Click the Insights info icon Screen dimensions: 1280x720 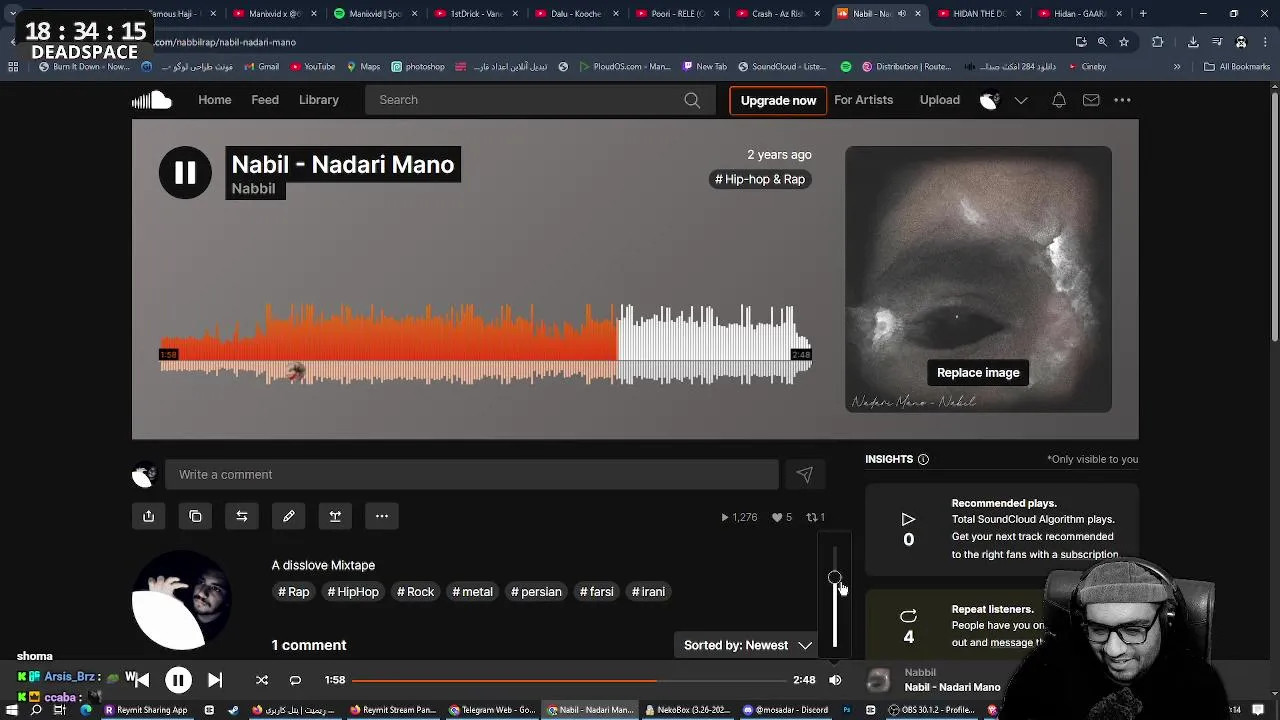(923, 459)
